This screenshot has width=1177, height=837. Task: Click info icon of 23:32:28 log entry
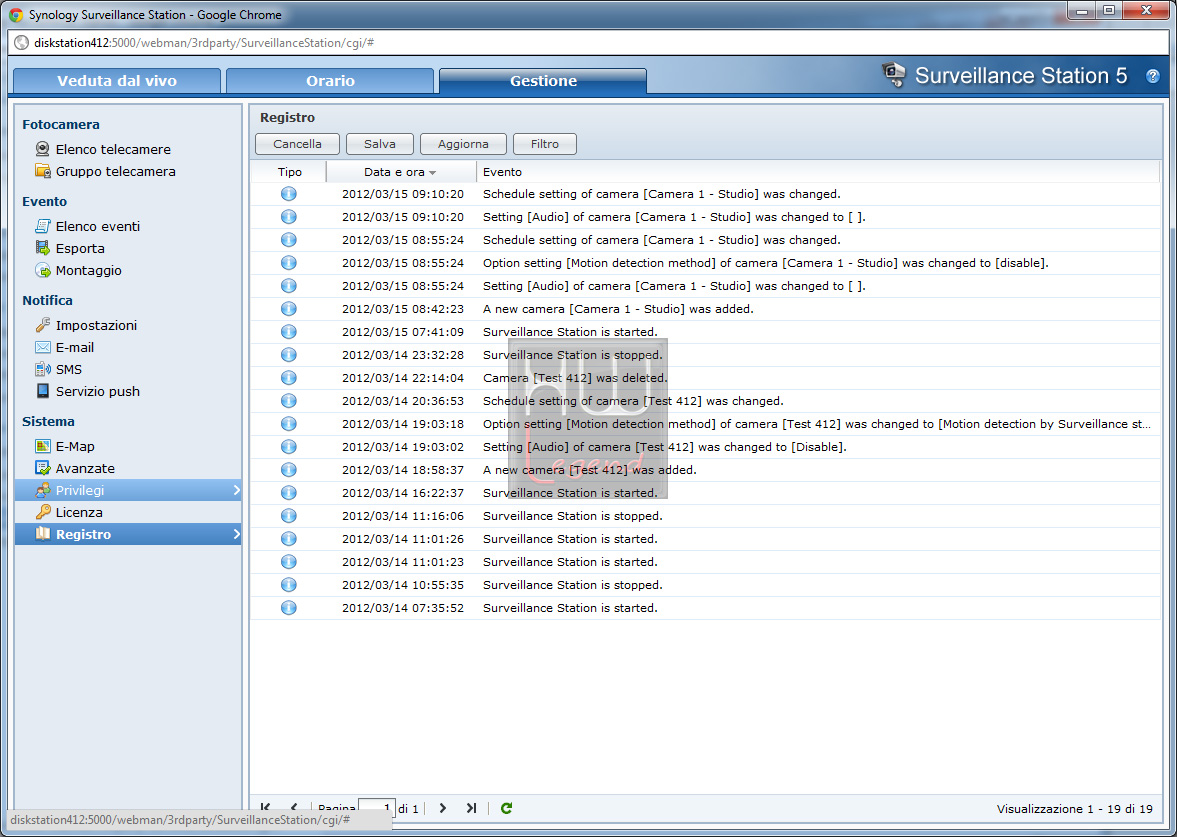pyautogui.click(x=289, y=354)
